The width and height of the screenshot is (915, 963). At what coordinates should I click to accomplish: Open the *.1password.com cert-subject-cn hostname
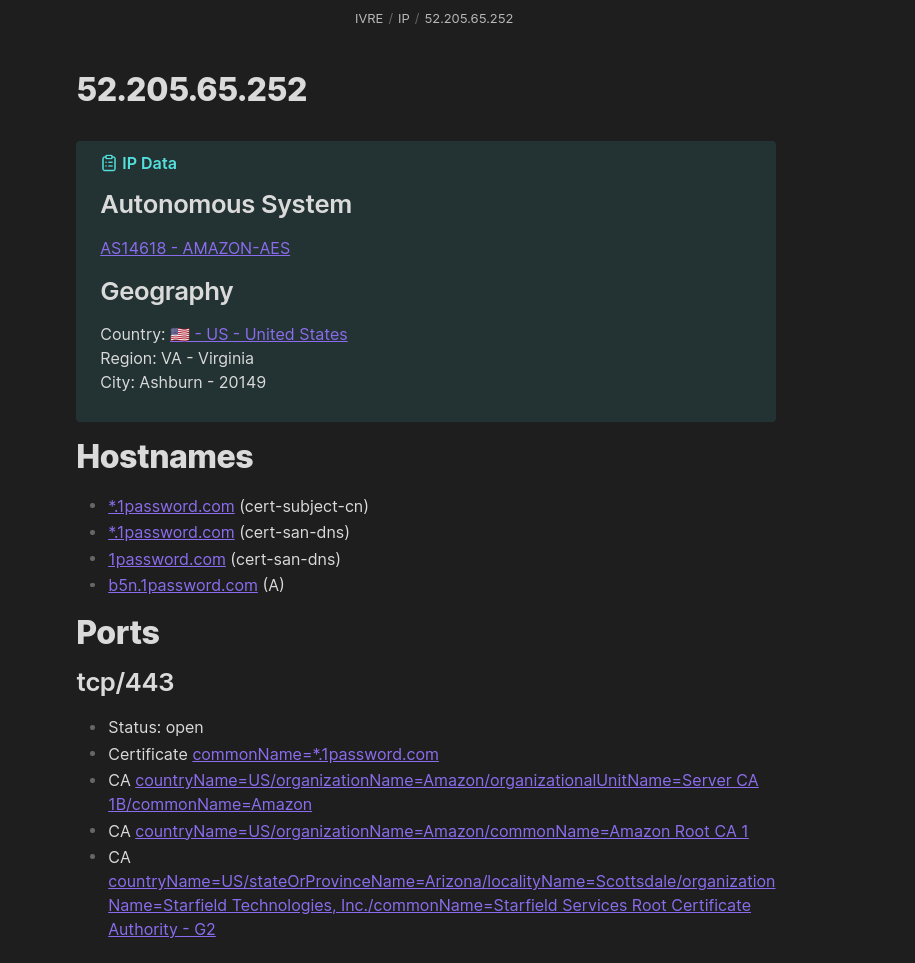[171, 506]
